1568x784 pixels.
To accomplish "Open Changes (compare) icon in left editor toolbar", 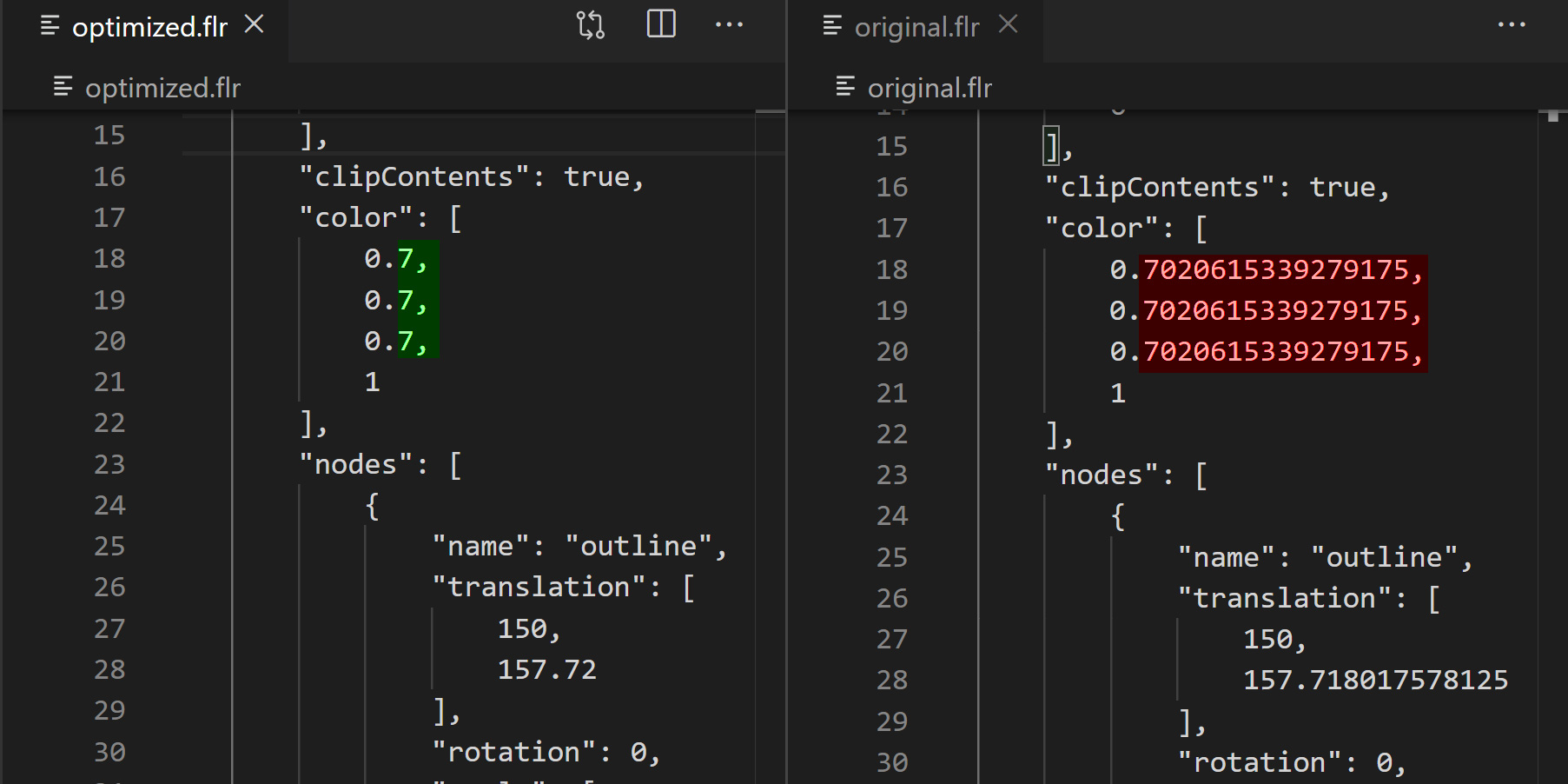I will point(591,25).
